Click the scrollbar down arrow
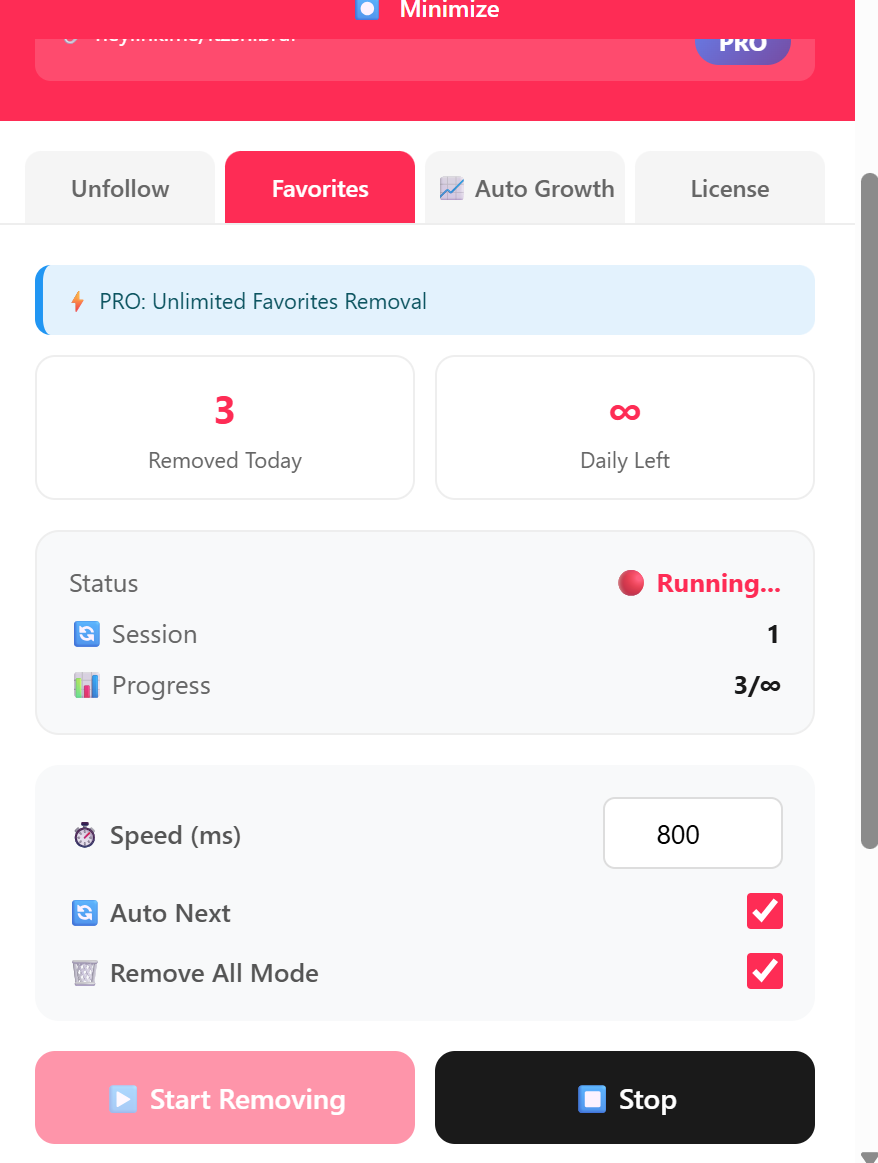Image resolution: width=878 pixels, height=1163 pixels. [x=870, y=1156]
